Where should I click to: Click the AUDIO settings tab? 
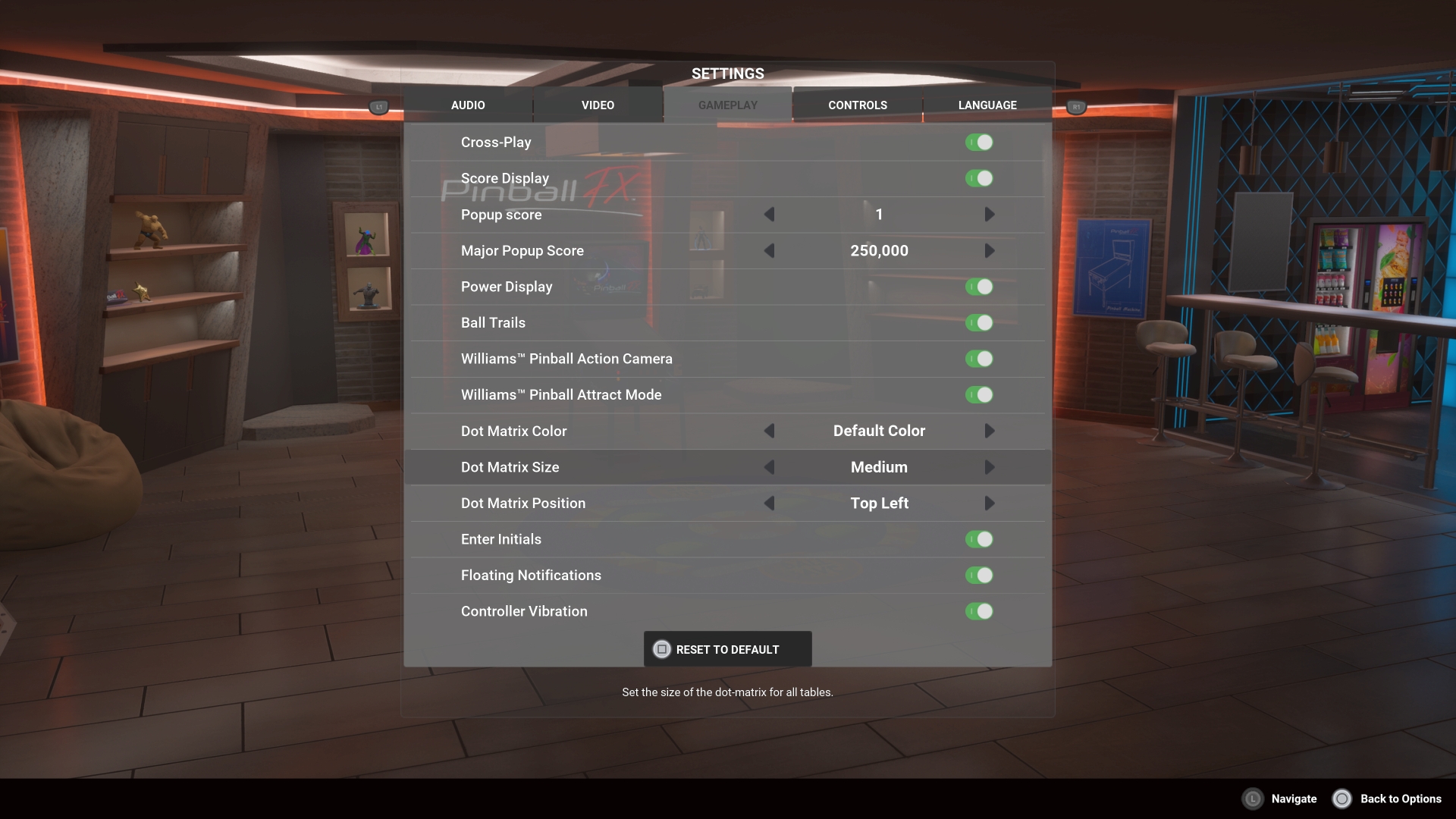[x=468, y=105]
